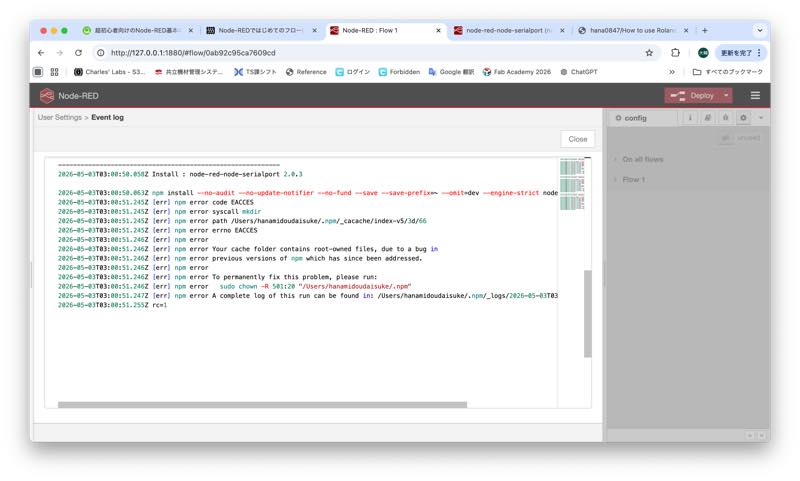Switch to the hana0847 GitHub browser tab
The image size is (800, 481).
[x=633, y=31]
